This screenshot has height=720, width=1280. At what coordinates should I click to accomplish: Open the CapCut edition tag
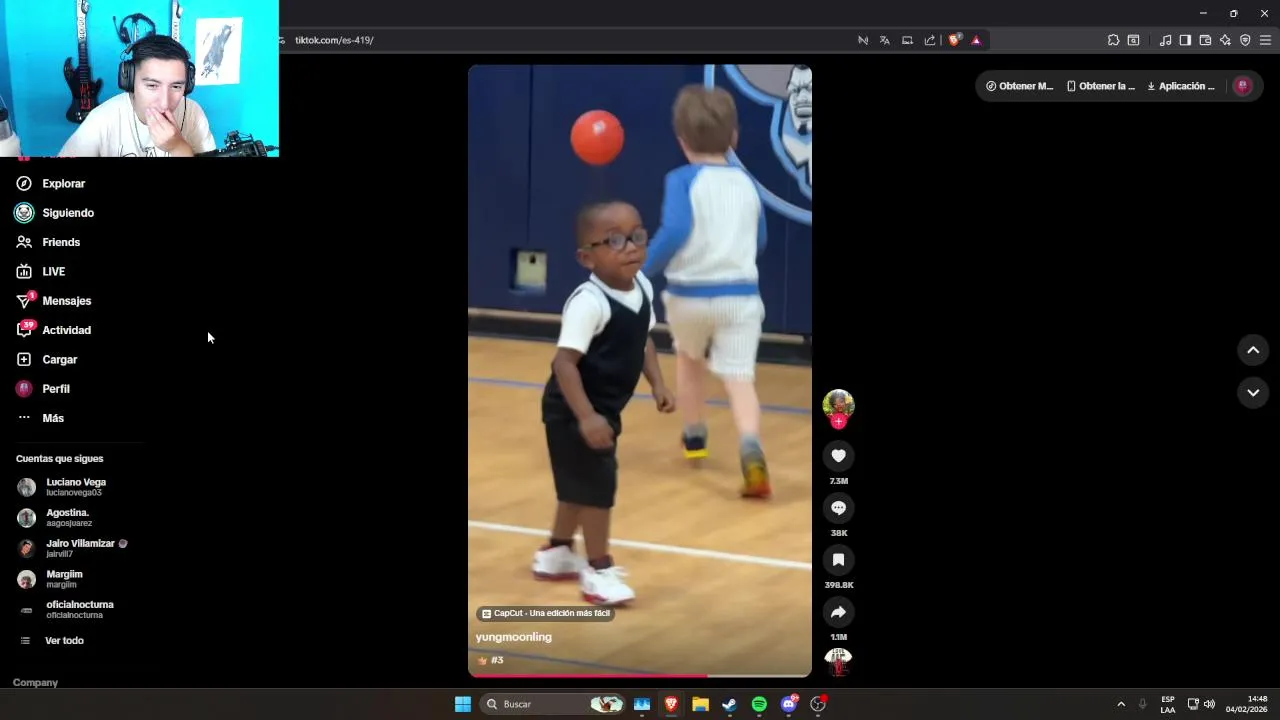click(x=546, y=614)
